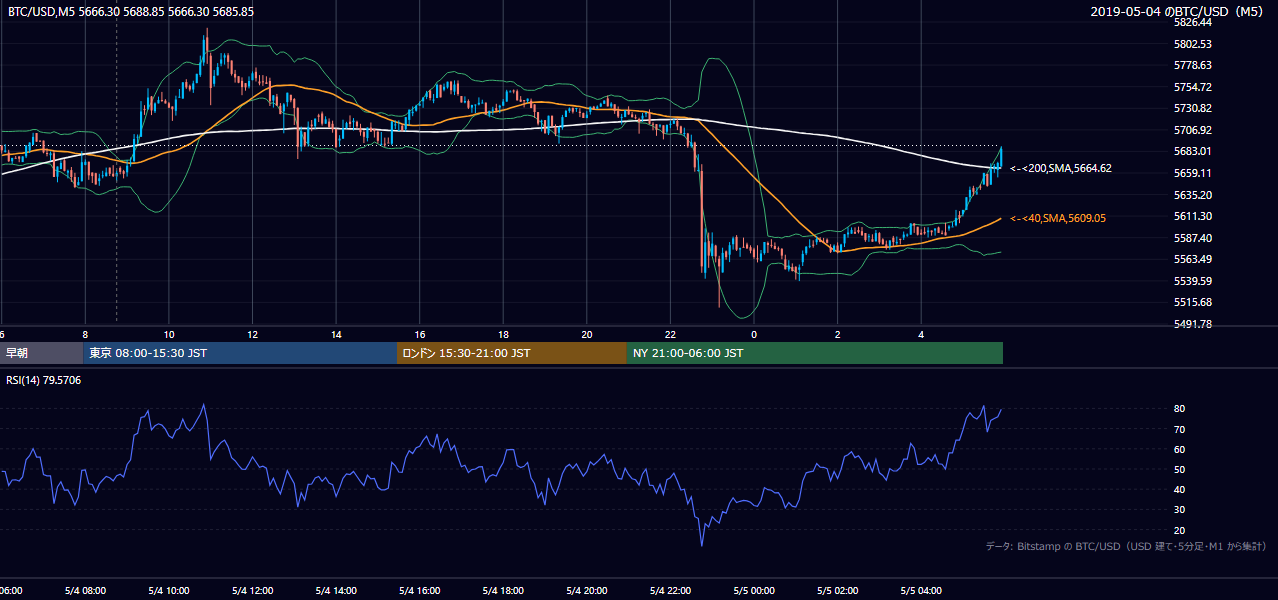Viewport: 1278px width, 600px height.
Task: Click hour label 14 under price chart
Action: coord(337,334)
